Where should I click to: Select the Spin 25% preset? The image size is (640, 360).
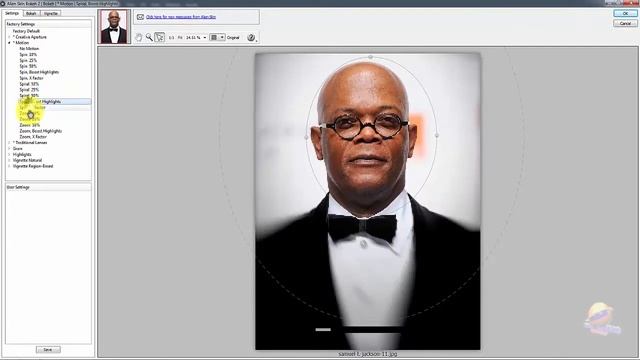(28, 60)
